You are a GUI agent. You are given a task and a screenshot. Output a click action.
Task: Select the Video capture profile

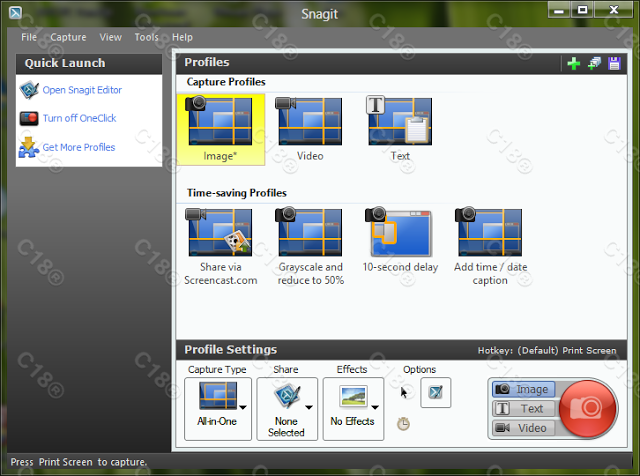[310, 129]
